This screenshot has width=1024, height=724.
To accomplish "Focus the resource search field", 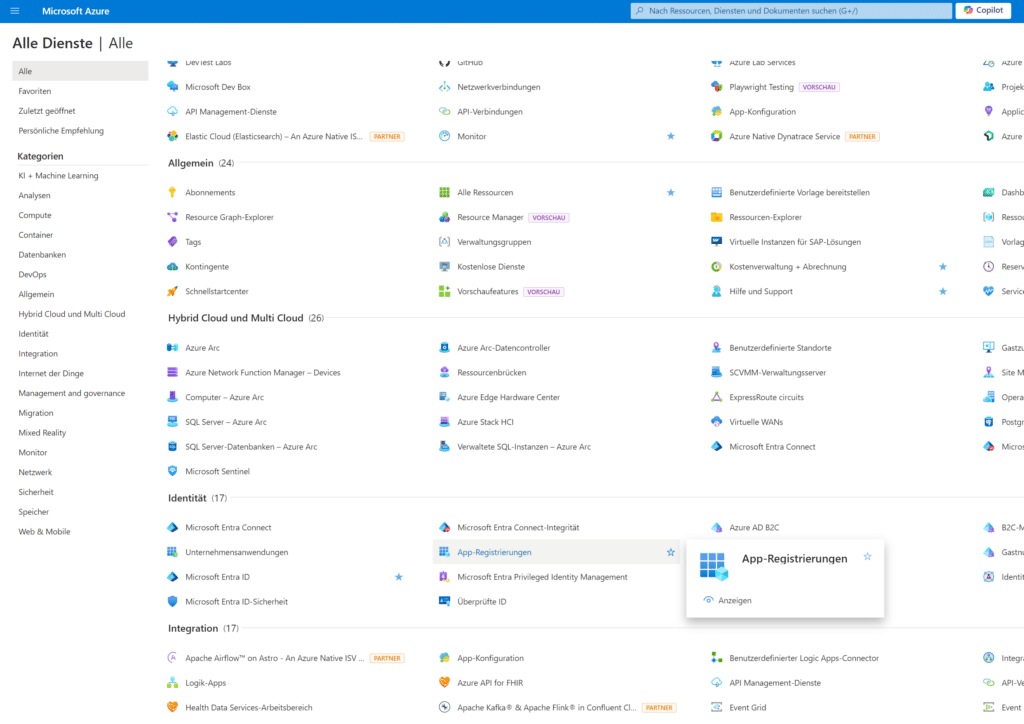I will [x=790, y=10].
